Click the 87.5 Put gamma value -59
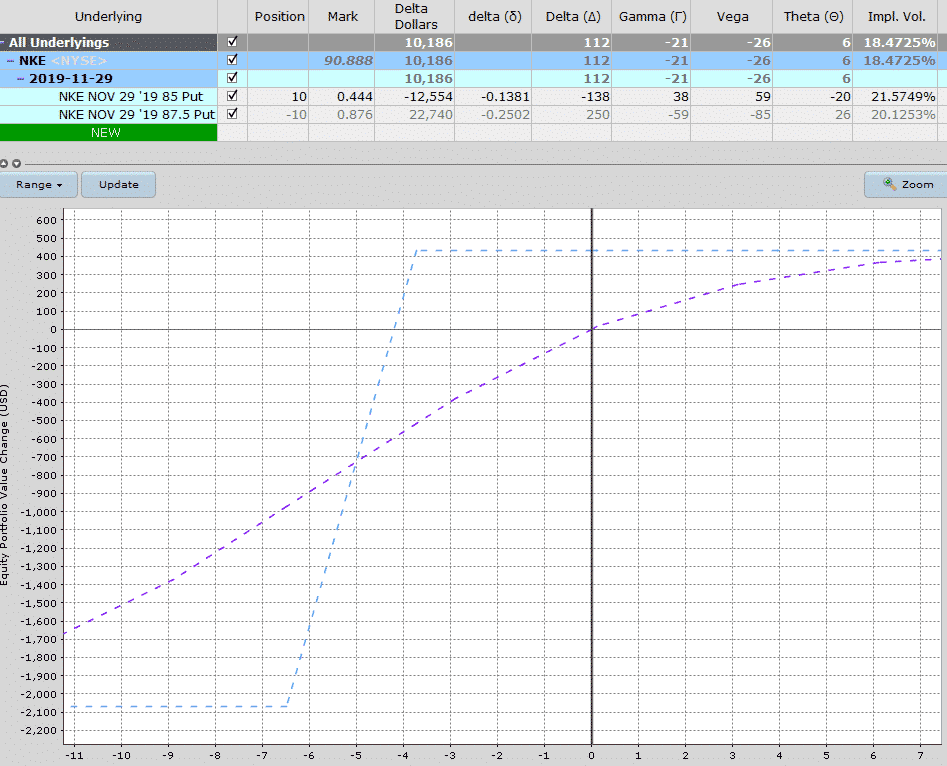 coord(677,115)
